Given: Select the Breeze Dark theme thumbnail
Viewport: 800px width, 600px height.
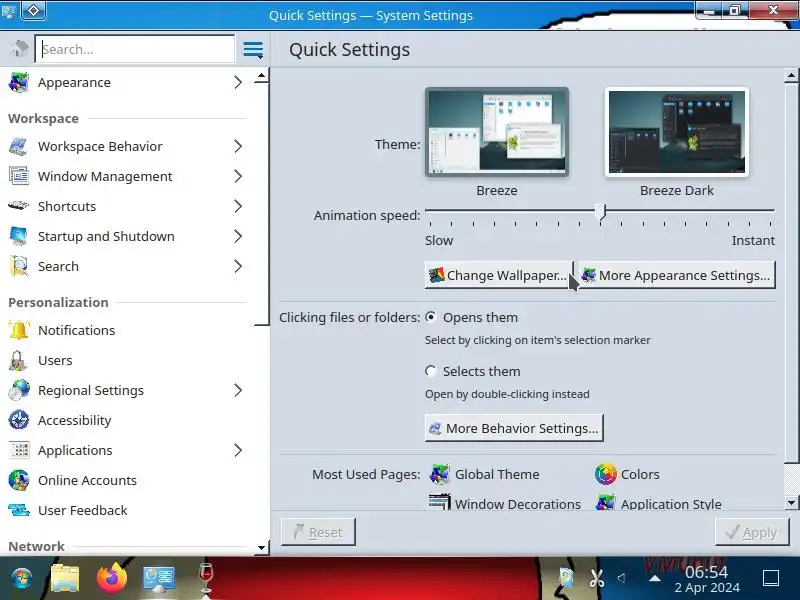Looking at the screenshot, I should coord(677,132).
